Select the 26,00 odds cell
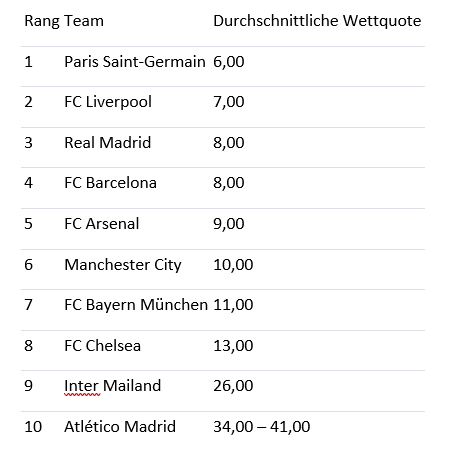Screen dimensions: 465x450 click(x=233, y=386)
